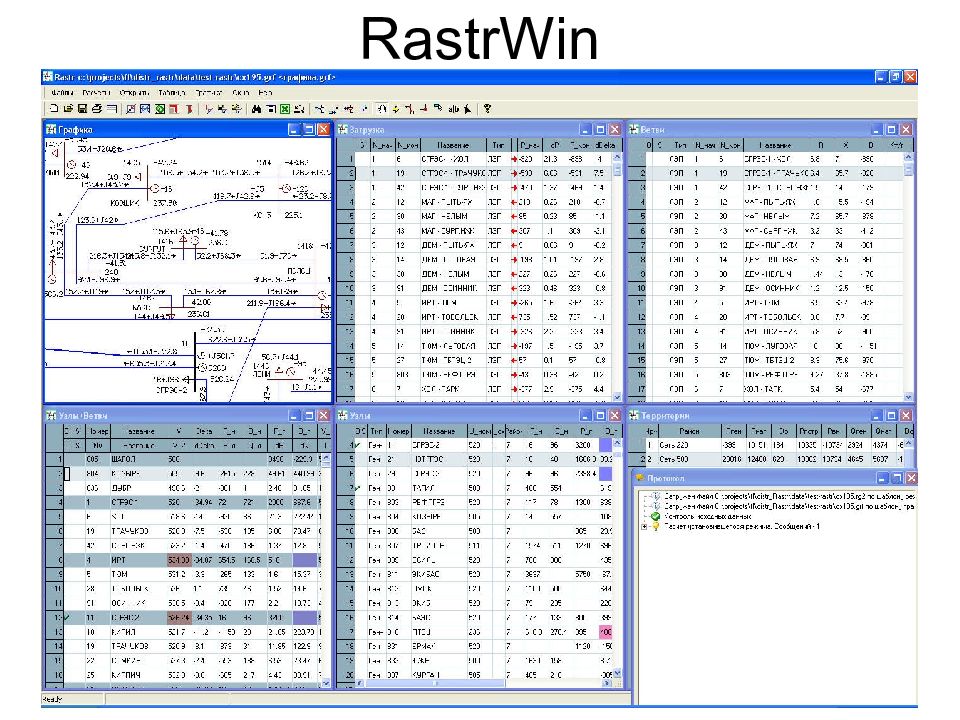Close the Протокол window
Viewport: 960px width, 720px height.
click(x=911, y=478)
